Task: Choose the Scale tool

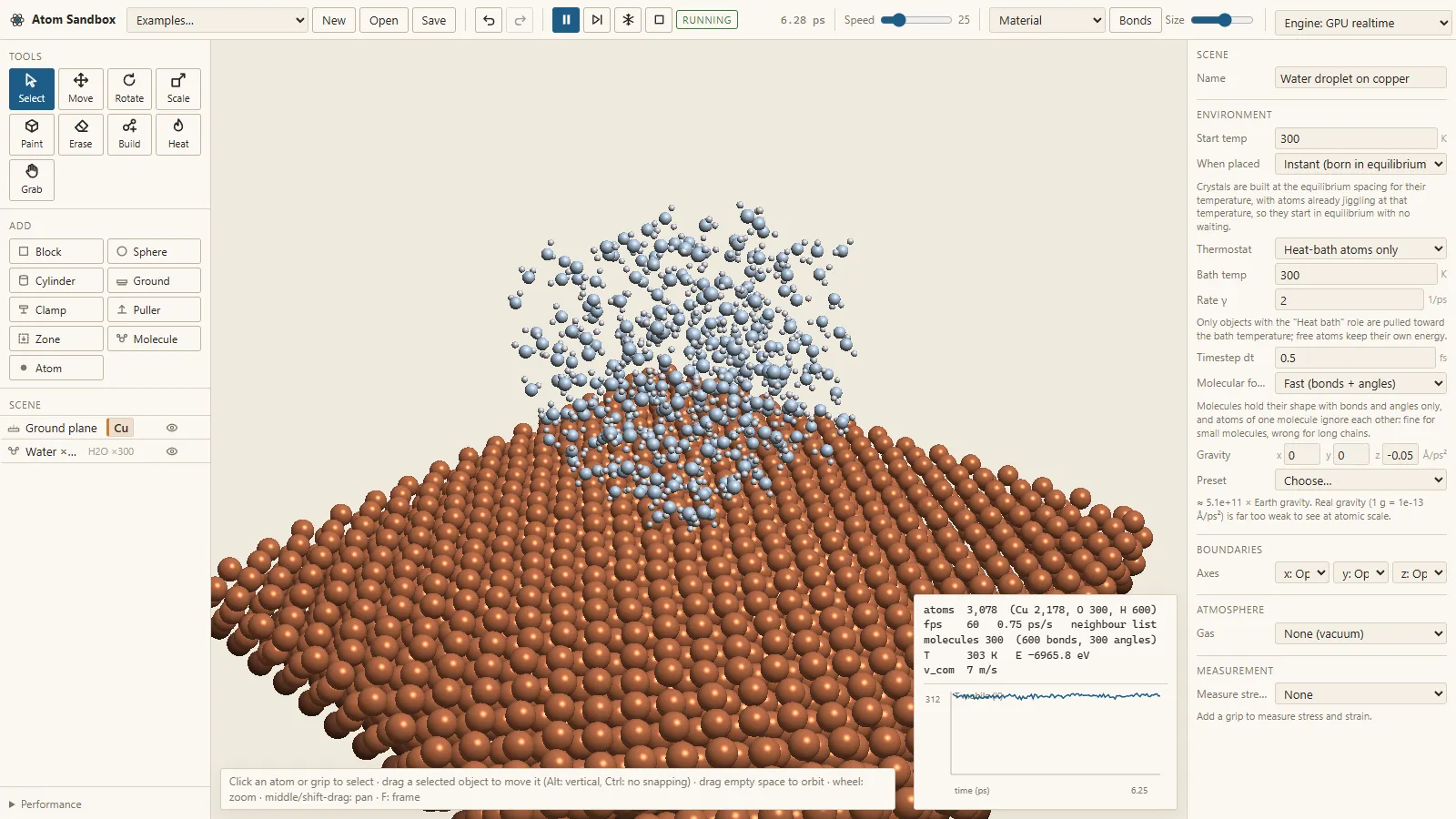Action: [178, 89]
